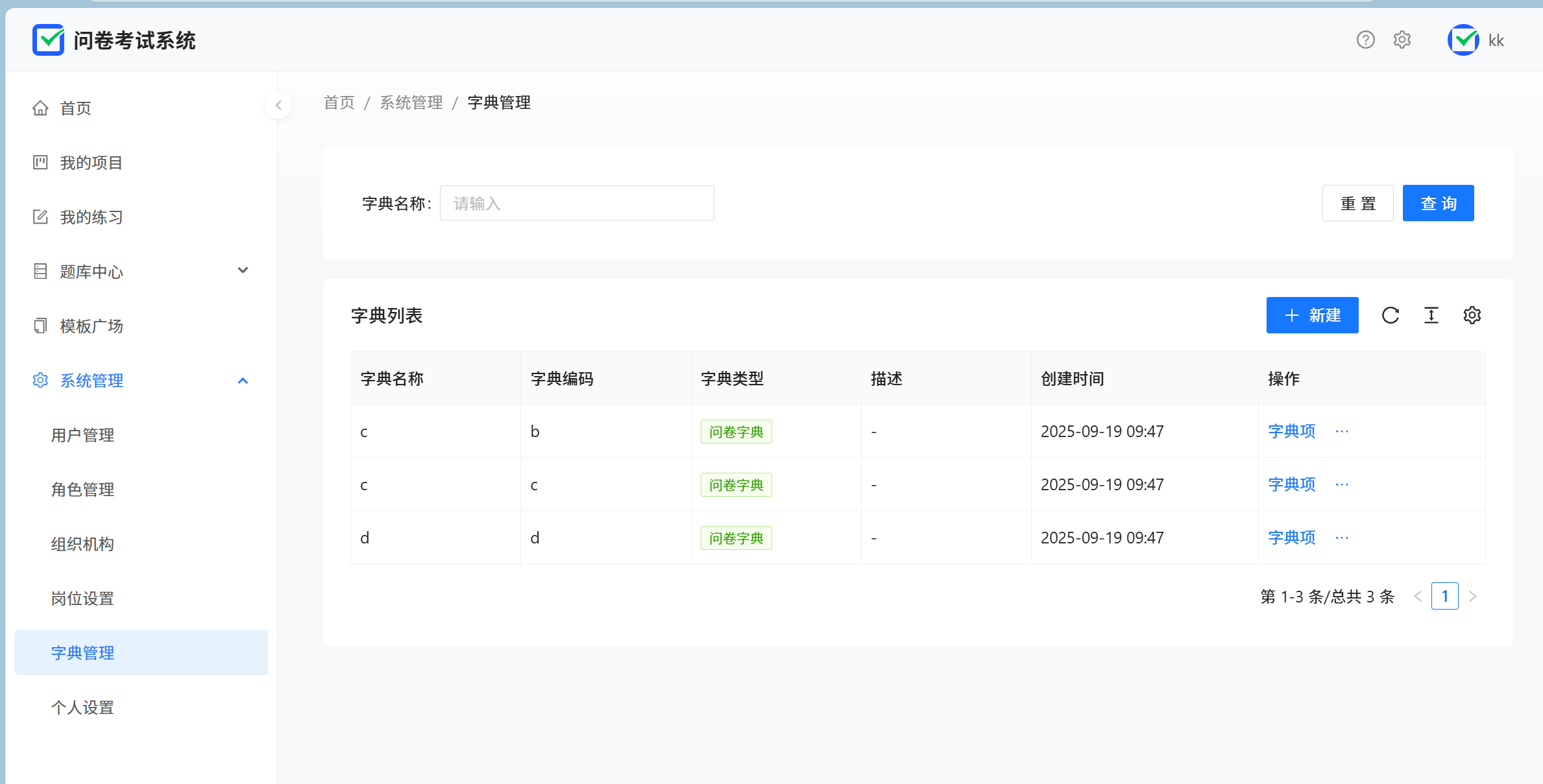The image size is (1543, 784).
Task: Click the 重置 reset button
Action: [1357, 204]
